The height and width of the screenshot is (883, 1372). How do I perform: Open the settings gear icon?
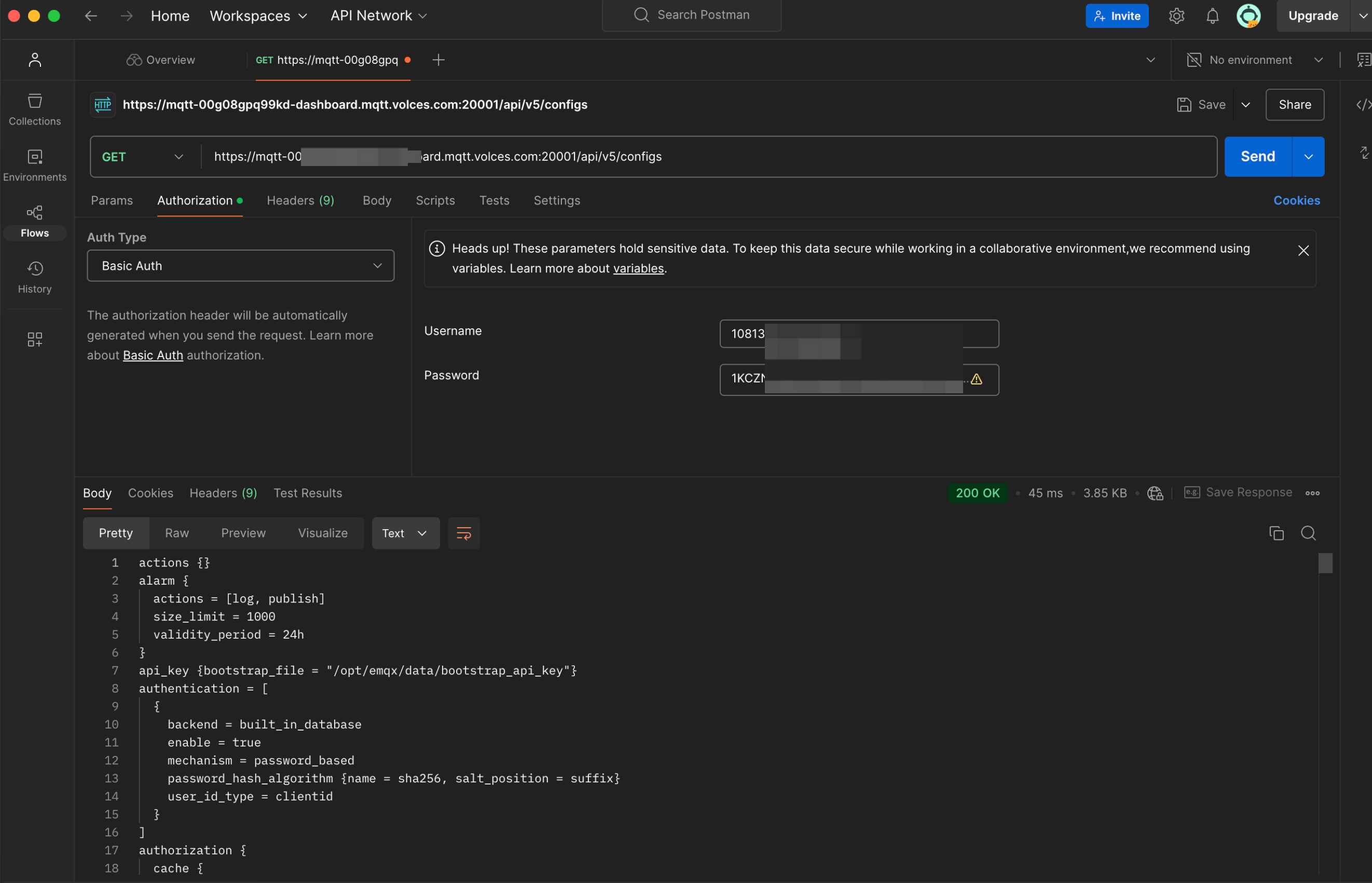pos(1176,16)
